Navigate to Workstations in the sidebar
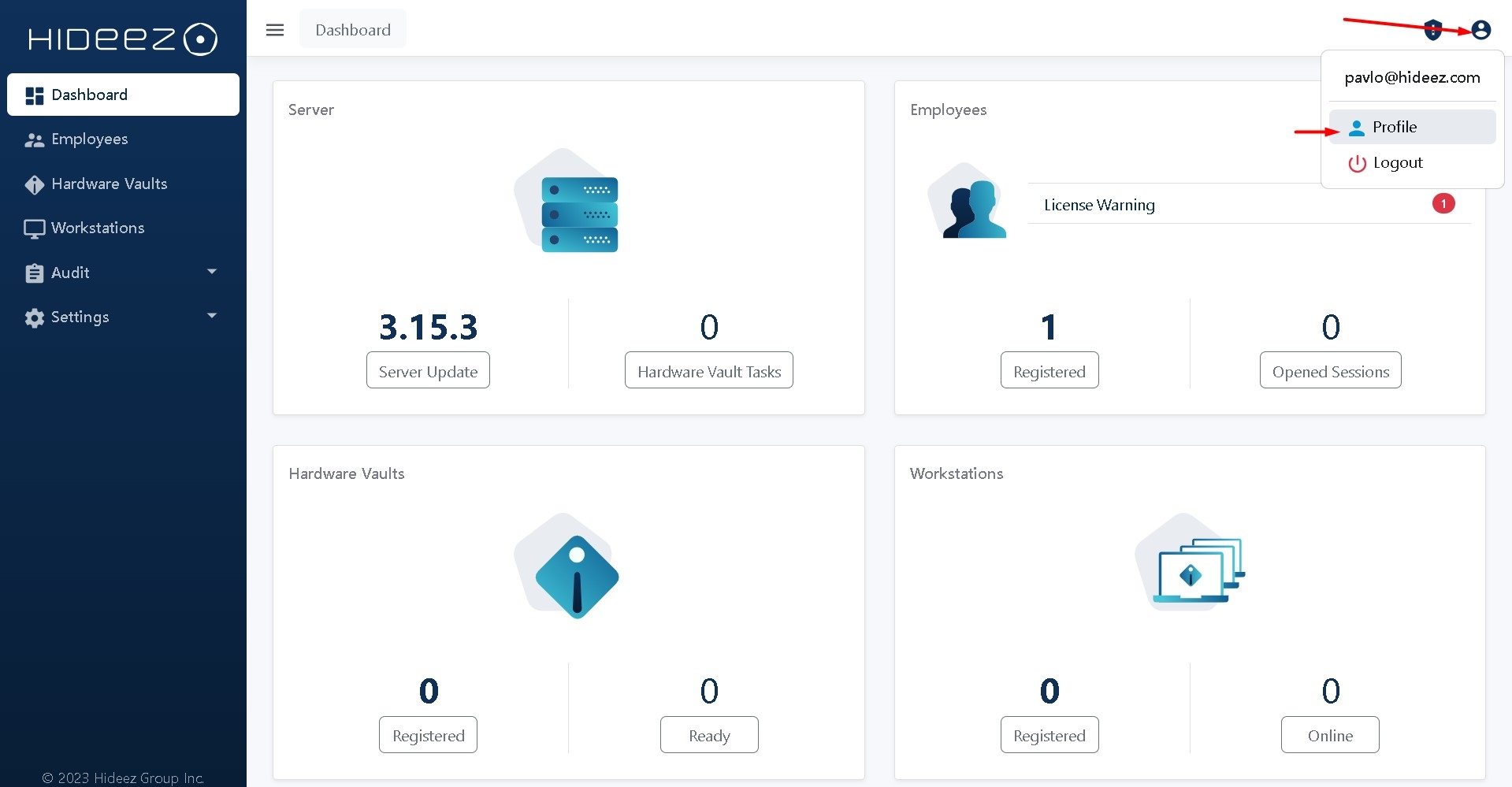The width and height of the screenshot is (1512, 787). click(98, 228)
